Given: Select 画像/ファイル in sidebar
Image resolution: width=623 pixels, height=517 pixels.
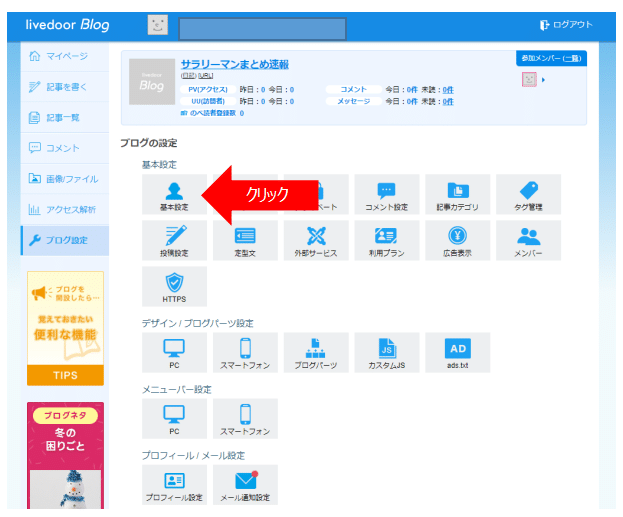Looking at the screenshot, I should [x=65, y=179].
